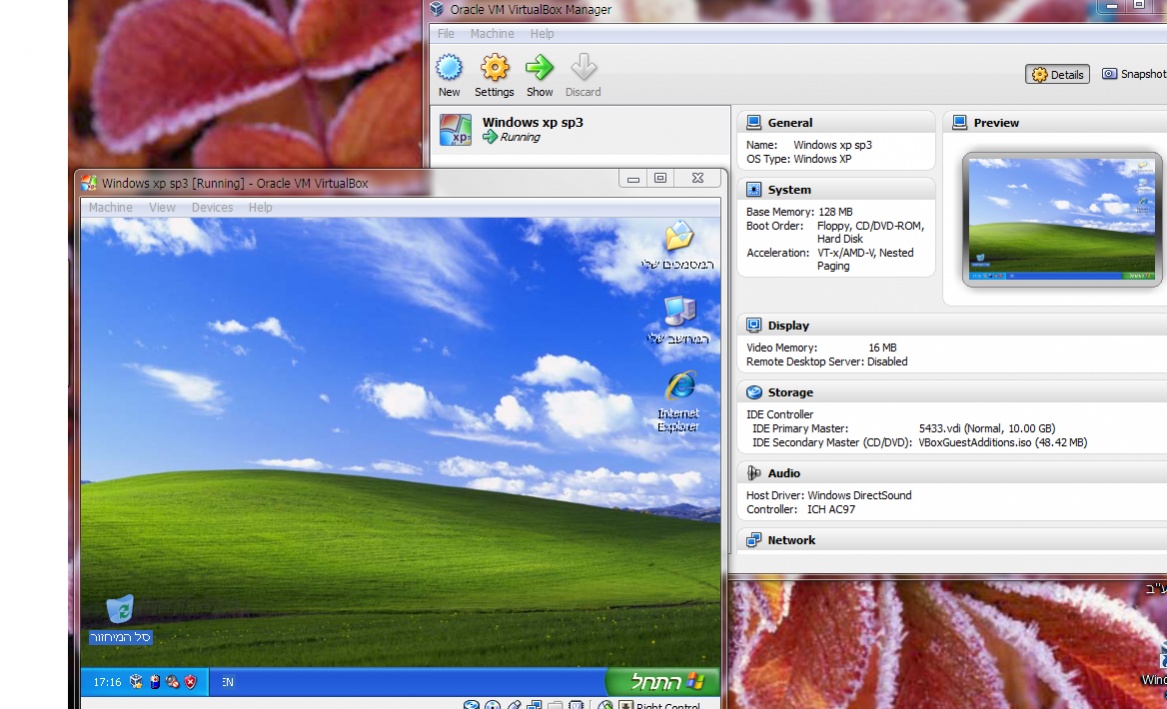Select My Documents folder icon on XP desktop
This screenshot has height=709, width=1167.
click(x=679, y=237)
